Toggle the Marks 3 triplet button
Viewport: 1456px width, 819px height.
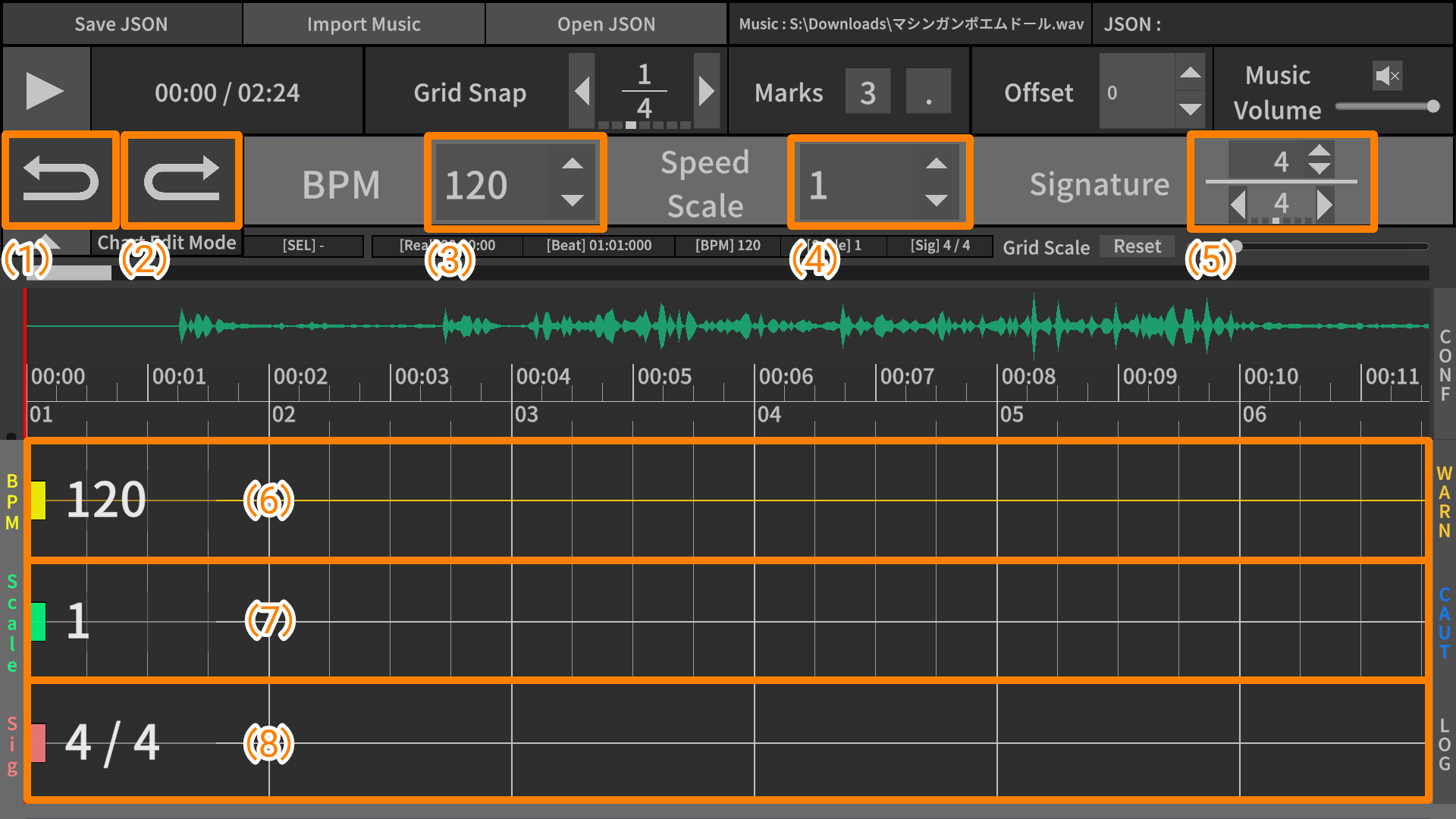click(x=868, y=93)
